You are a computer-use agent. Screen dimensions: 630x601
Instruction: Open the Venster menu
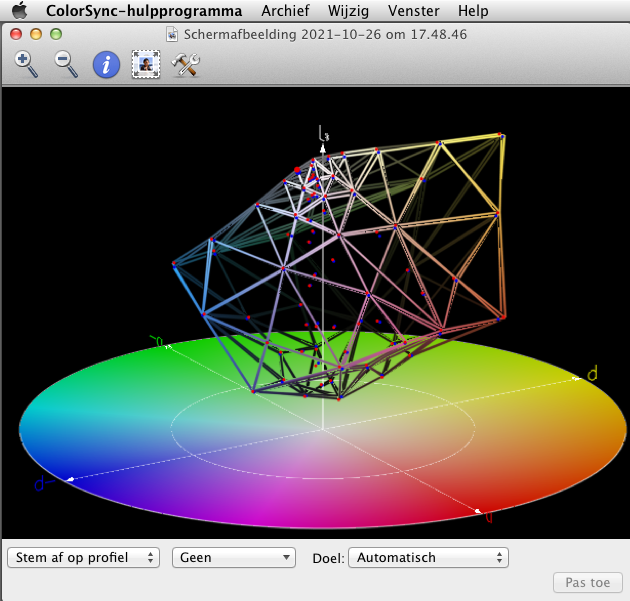412,11
